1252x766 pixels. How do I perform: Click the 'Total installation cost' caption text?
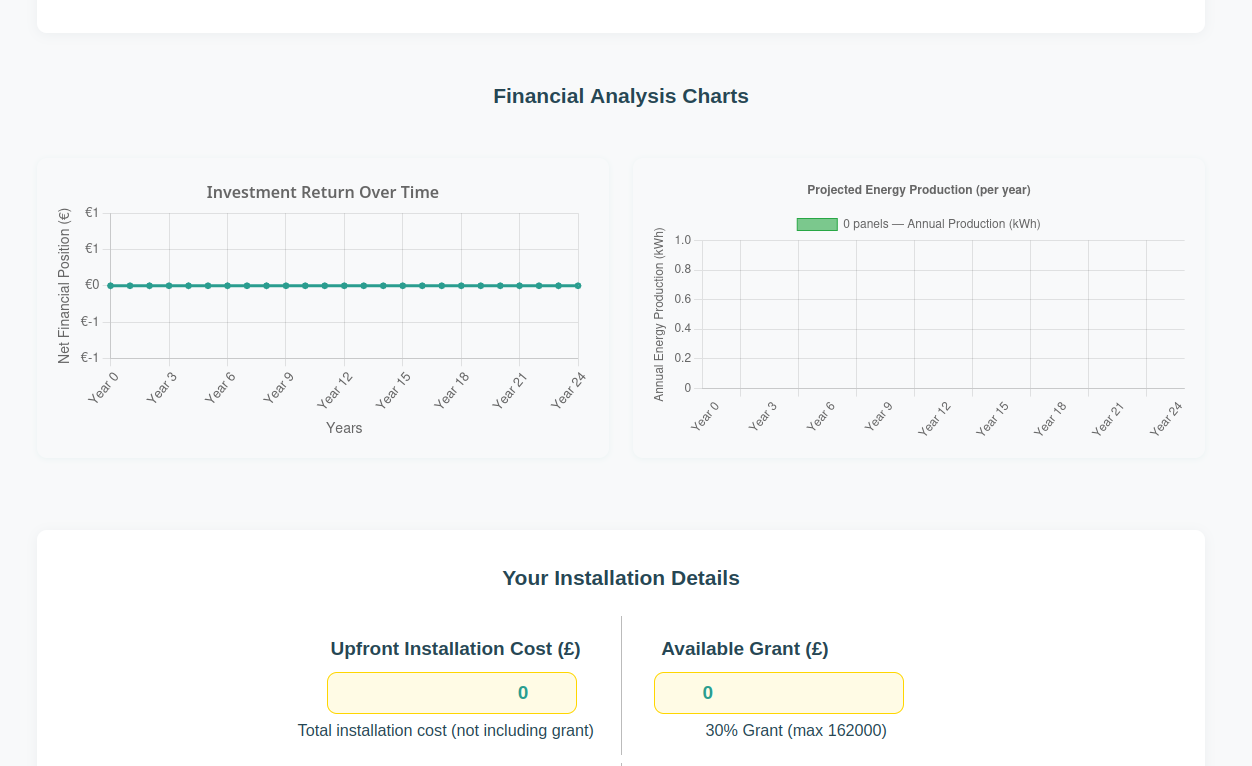pyautogui.click(x=445, y=730)
